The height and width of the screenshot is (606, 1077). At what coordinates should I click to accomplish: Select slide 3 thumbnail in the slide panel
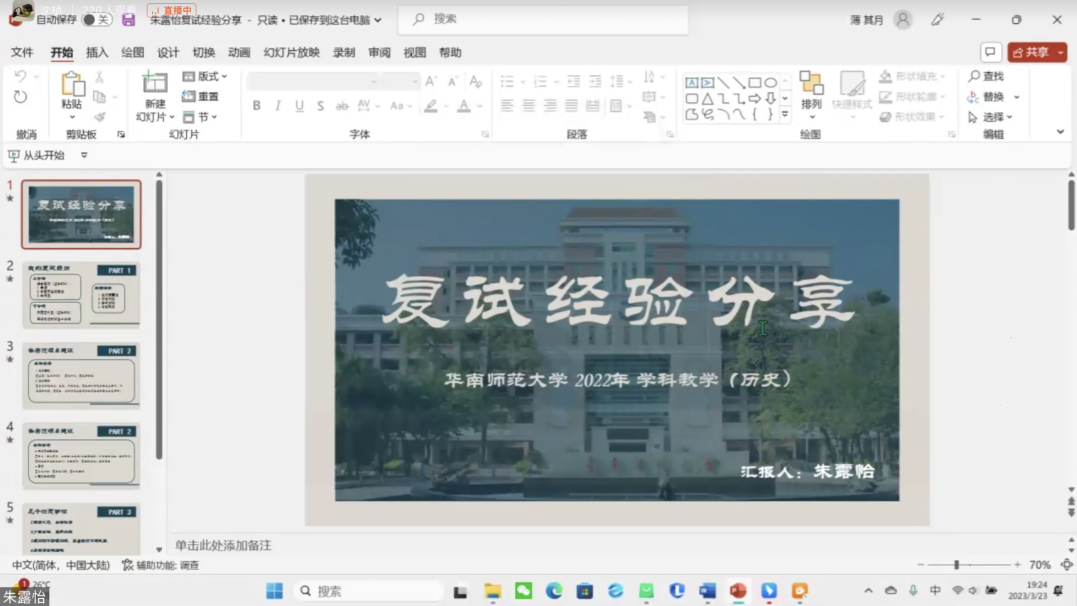click(82, 376)
